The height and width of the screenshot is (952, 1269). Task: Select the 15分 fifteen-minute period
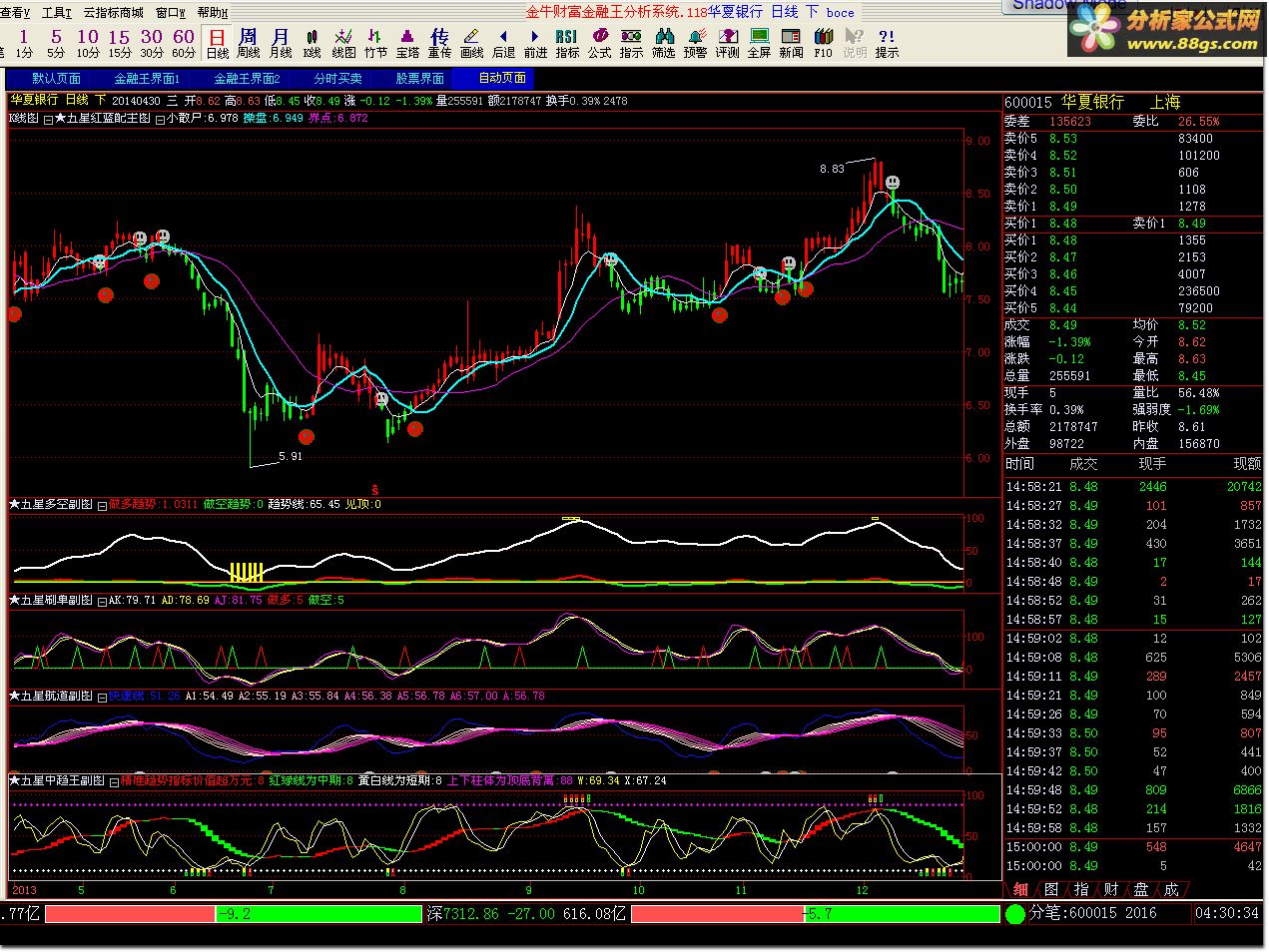[x=120, y=43]
